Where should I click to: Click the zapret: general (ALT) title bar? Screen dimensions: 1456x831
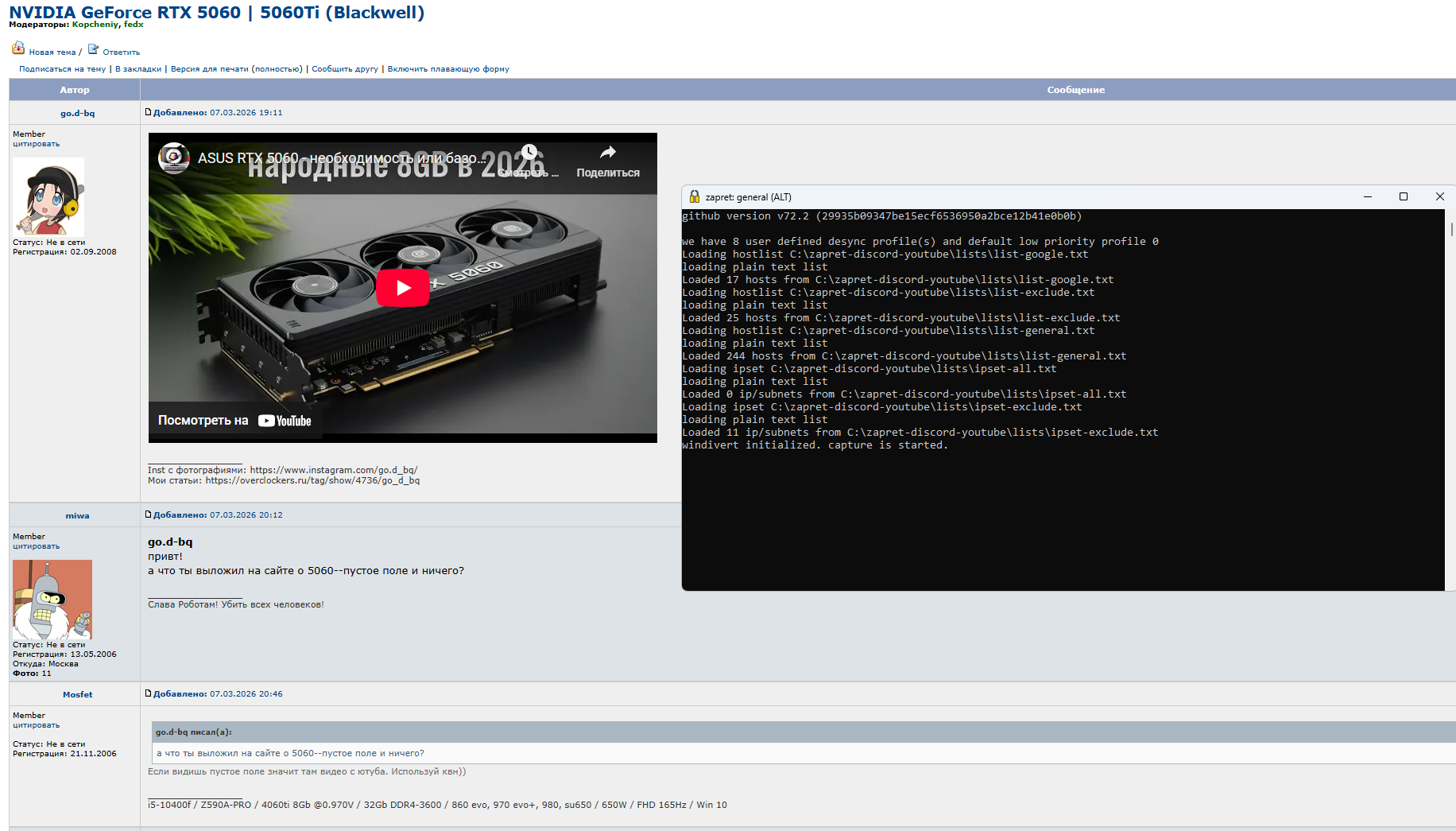pos(1017,197)
